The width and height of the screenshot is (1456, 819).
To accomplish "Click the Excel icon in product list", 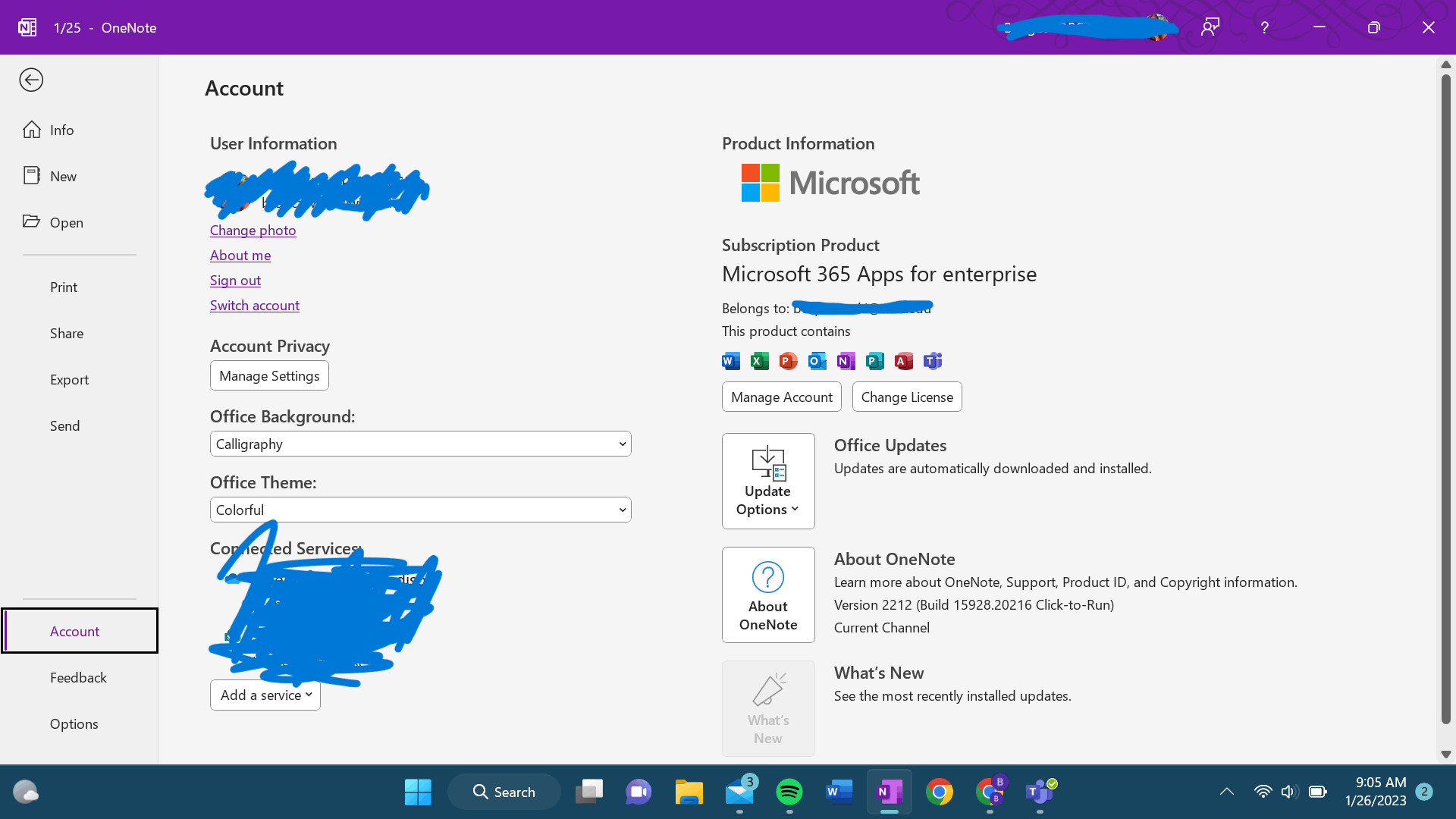I will [x=759, y=361].
